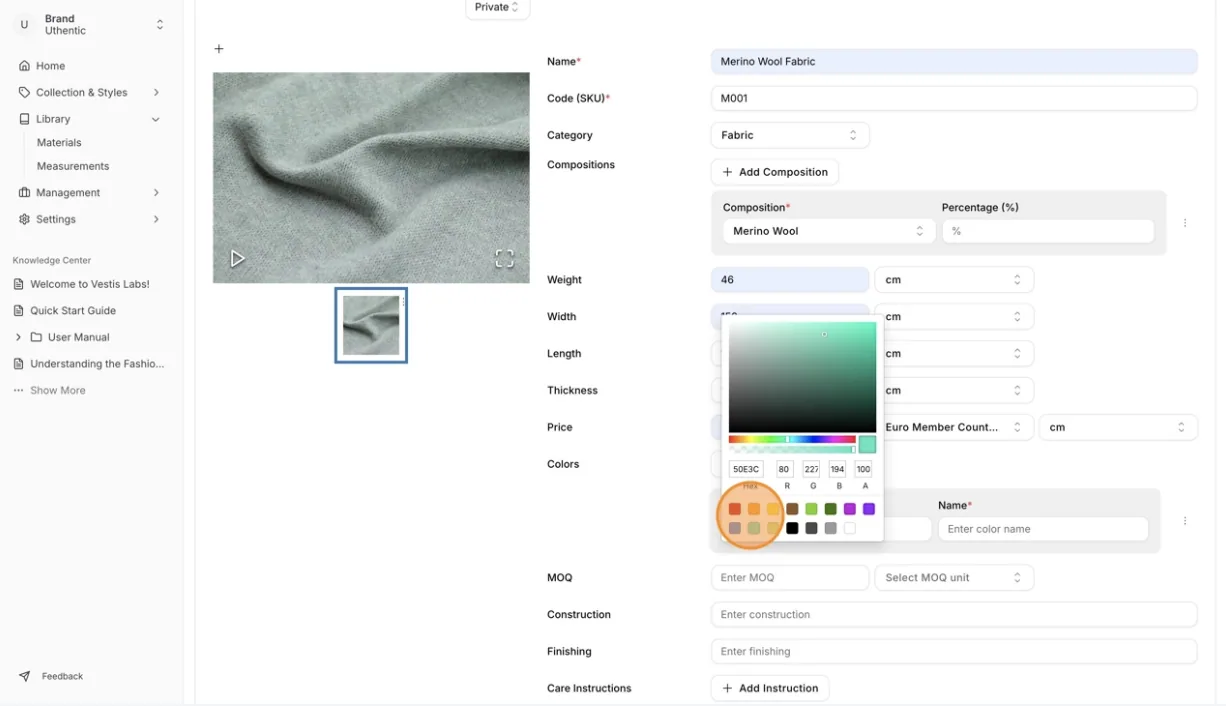Image resolution: width=1226 pixels, height=706 pixels.
Task: Open Welcome to Vestis Labs! article
Action: coord(90,284)
